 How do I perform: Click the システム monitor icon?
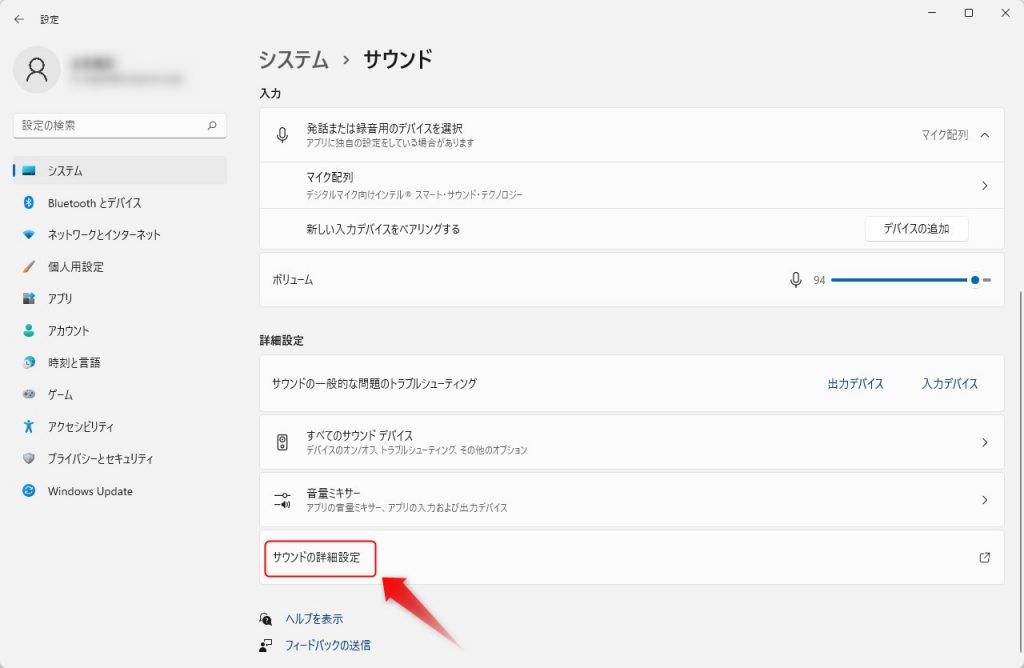click(x=29, y=170)
